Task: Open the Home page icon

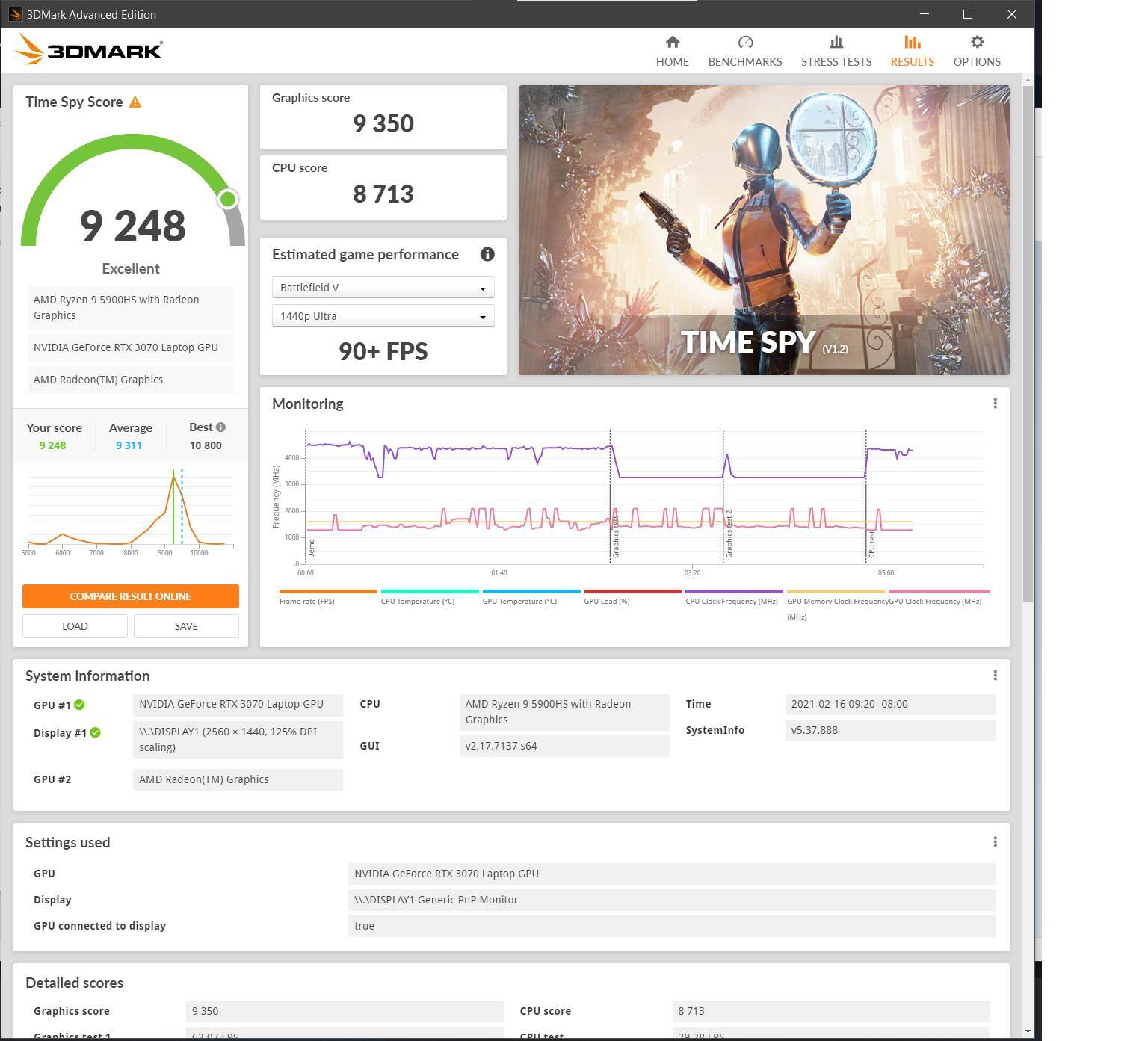Action: (x=672, y=43)
